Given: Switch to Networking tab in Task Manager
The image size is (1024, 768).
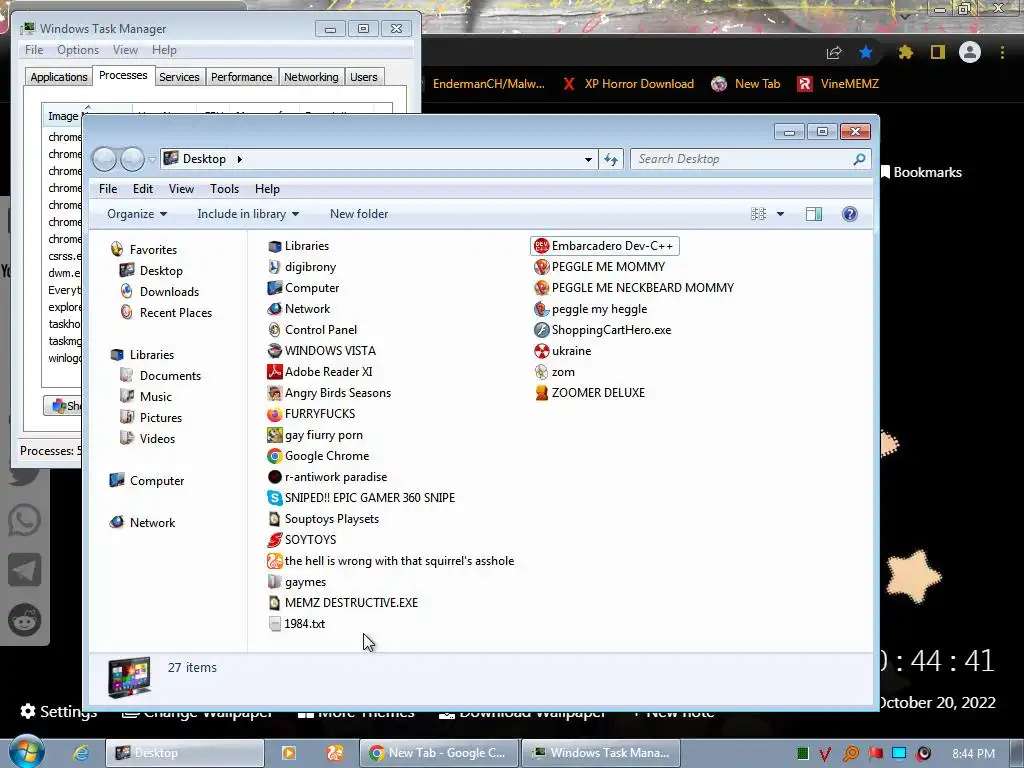Looking at the screenshot, I should point(311,77).
